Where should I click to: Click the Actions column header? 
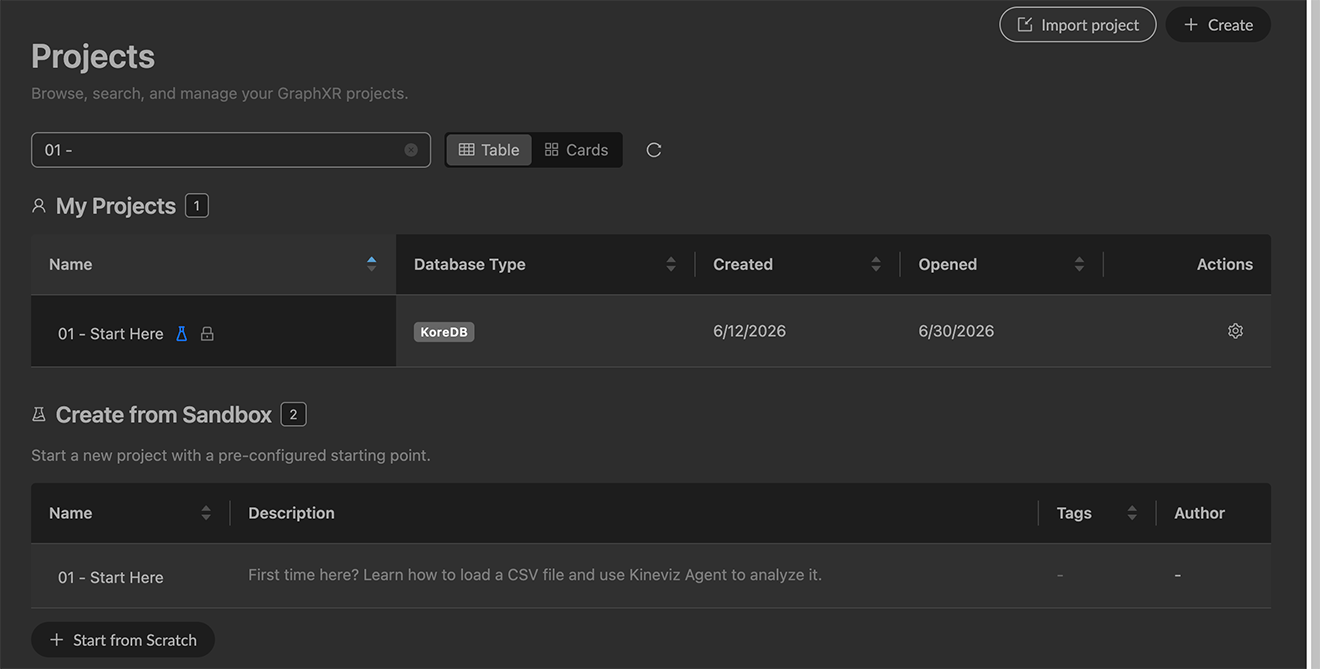point(1224,264)
